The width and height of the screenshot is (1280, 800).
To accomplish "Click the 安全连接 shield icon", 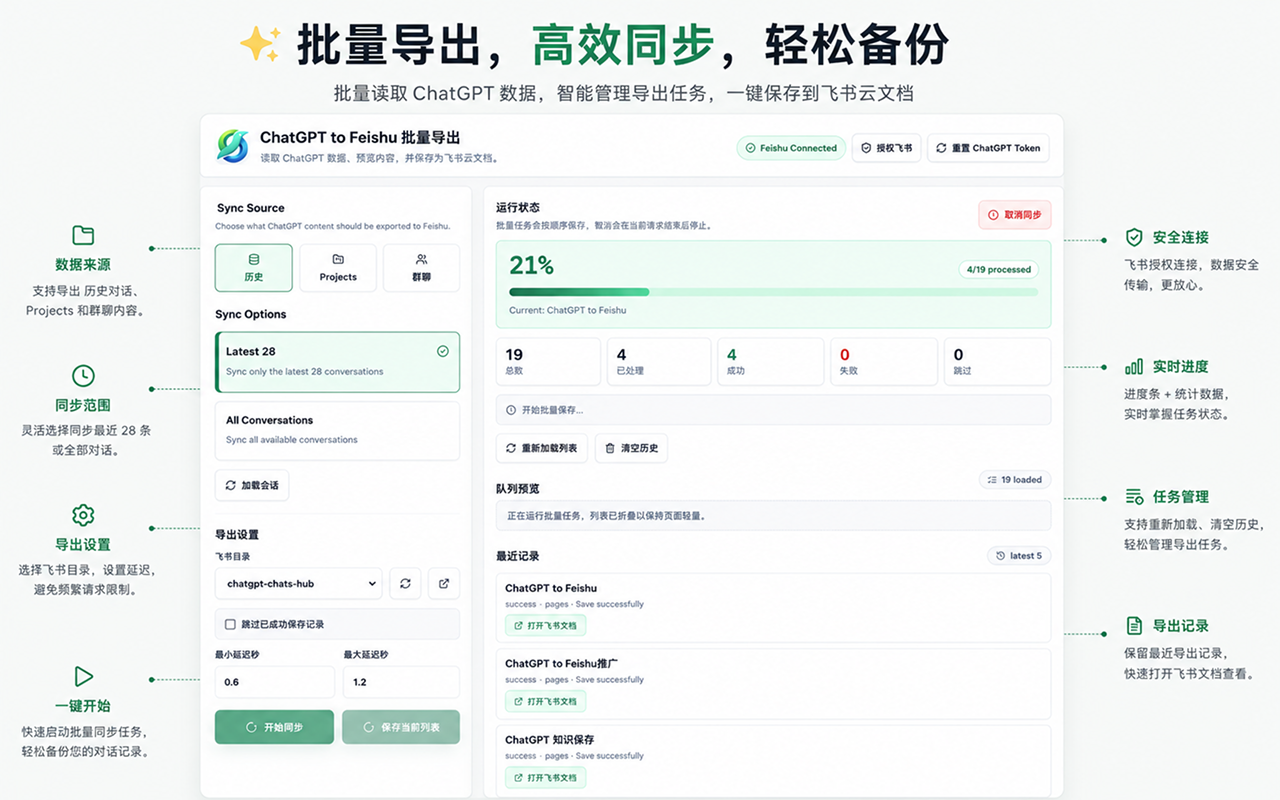I will (x=1134, y=237).
